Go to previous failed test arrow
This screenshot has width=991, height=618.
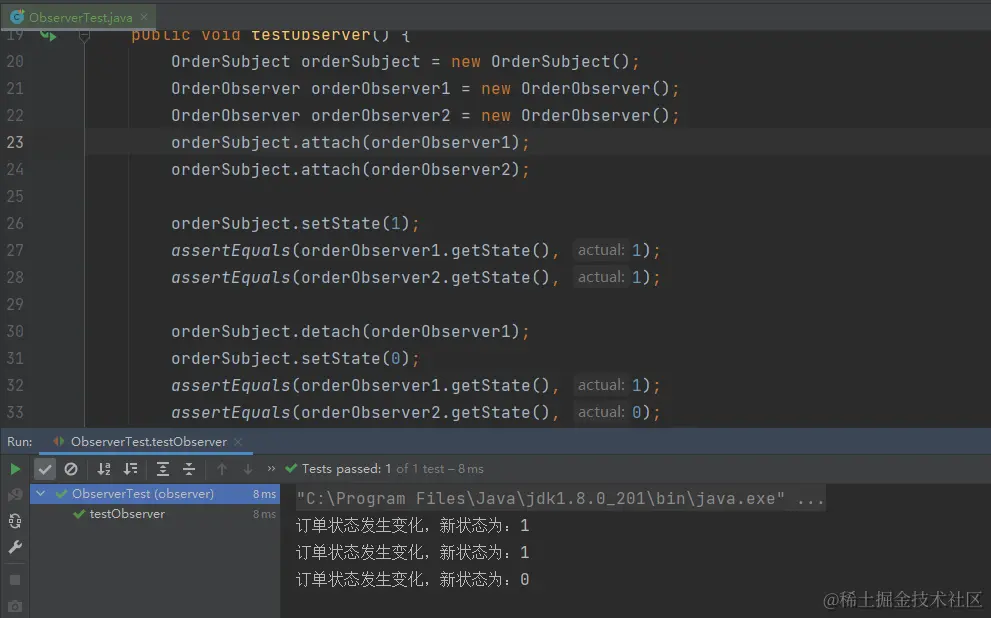[x=222, y=469]
